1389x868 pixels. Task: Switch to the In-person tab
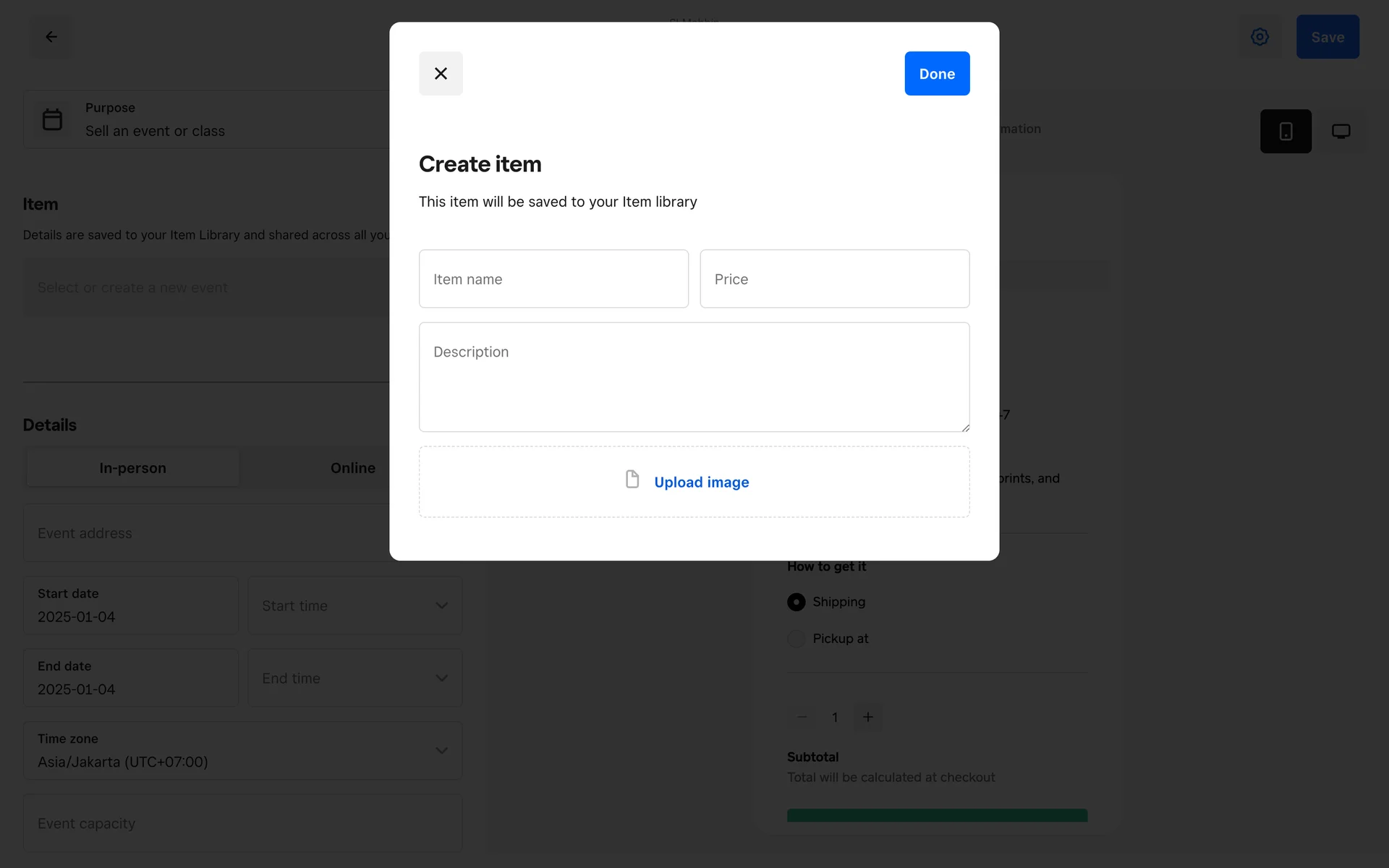point(132,468)
